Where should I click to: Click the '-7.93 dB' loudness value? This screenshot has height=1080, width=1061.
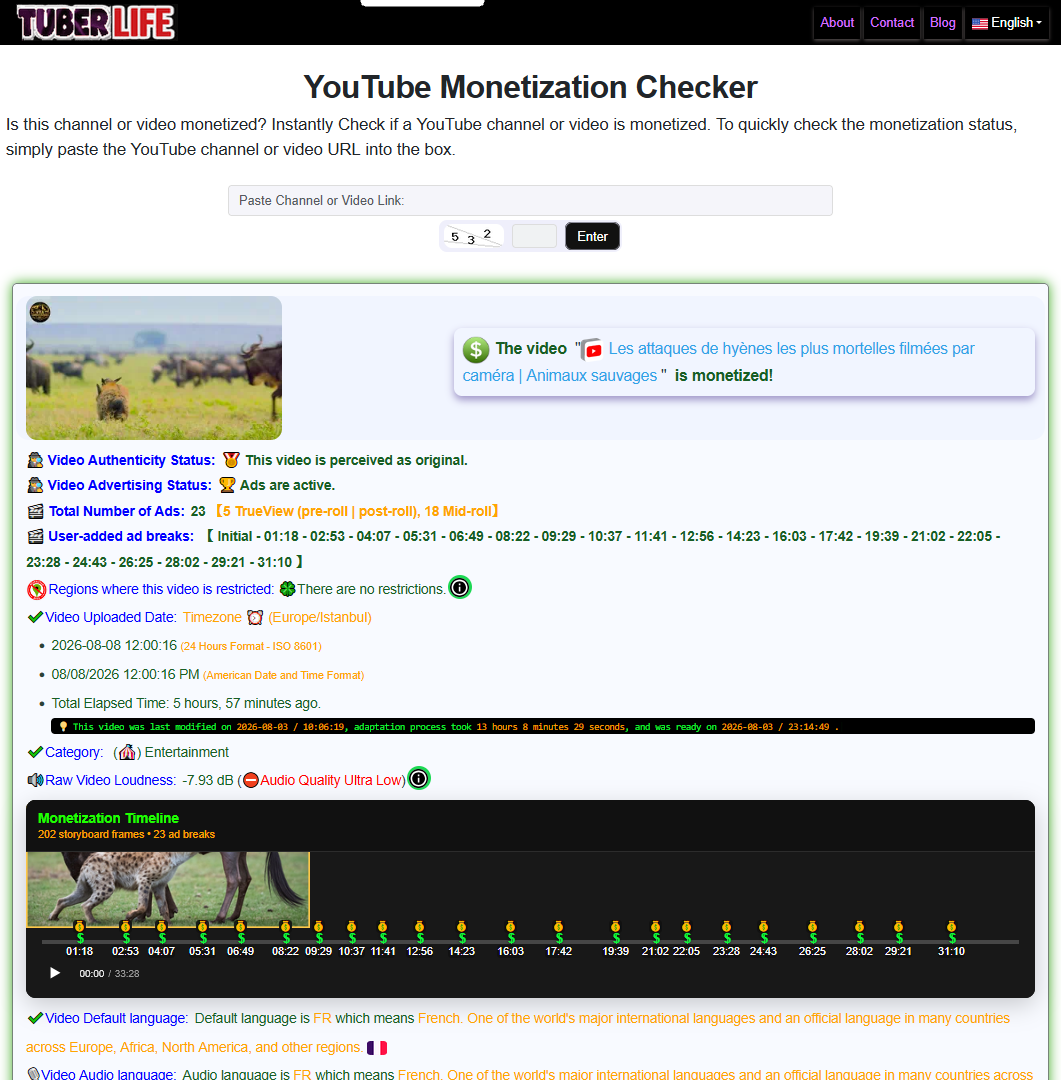click(x=207, y=780)
